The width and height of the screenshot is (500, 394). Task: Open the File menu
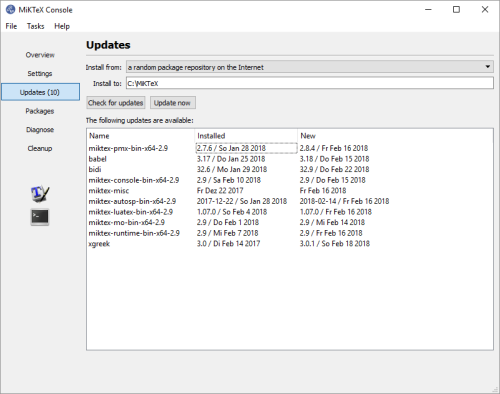tap(11, 26)
